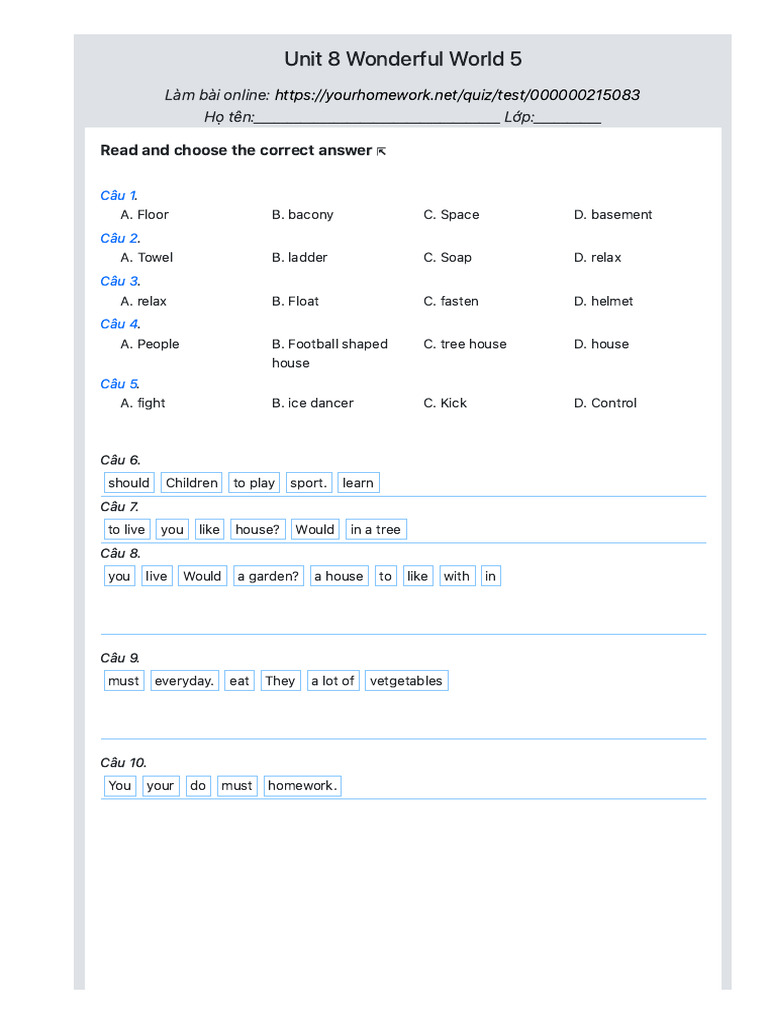Pick the 'in a tree' word tile

(x=376, y=529)
